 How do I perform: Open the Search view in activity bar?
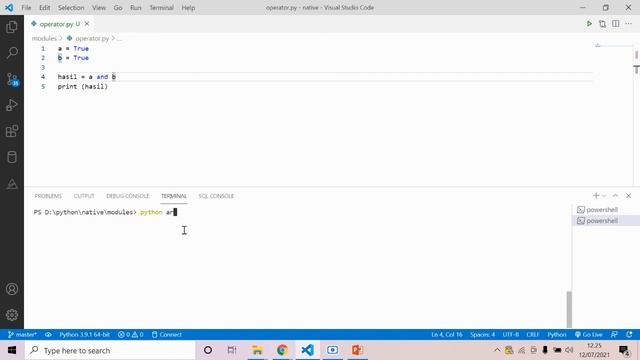coord(12,53)
